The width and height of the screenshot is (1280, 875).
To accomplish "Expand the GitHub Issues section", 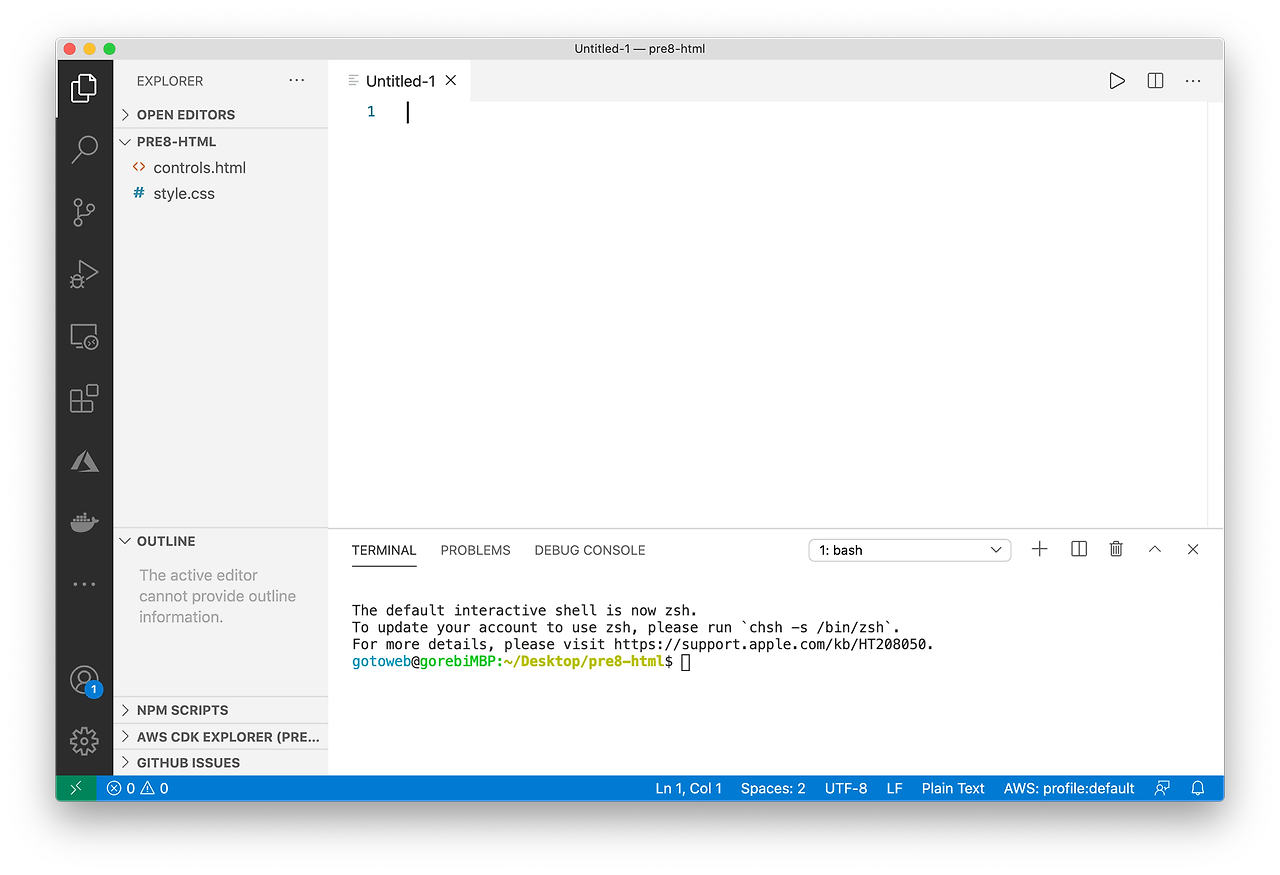I will click(221, 762).
